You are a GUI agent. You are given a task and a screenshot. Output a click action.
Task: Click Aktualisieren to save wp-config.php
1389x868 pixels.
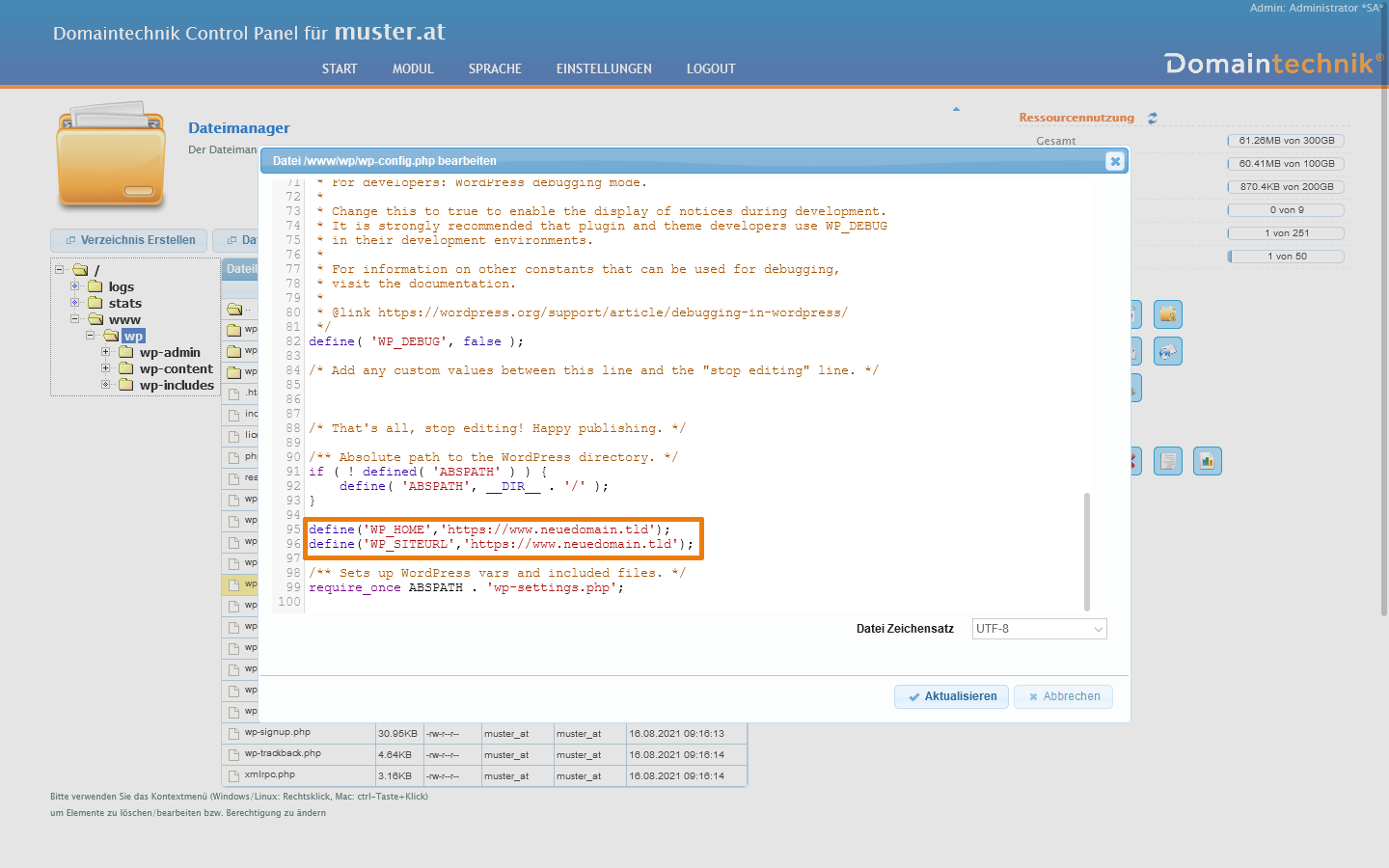[951, 695]
